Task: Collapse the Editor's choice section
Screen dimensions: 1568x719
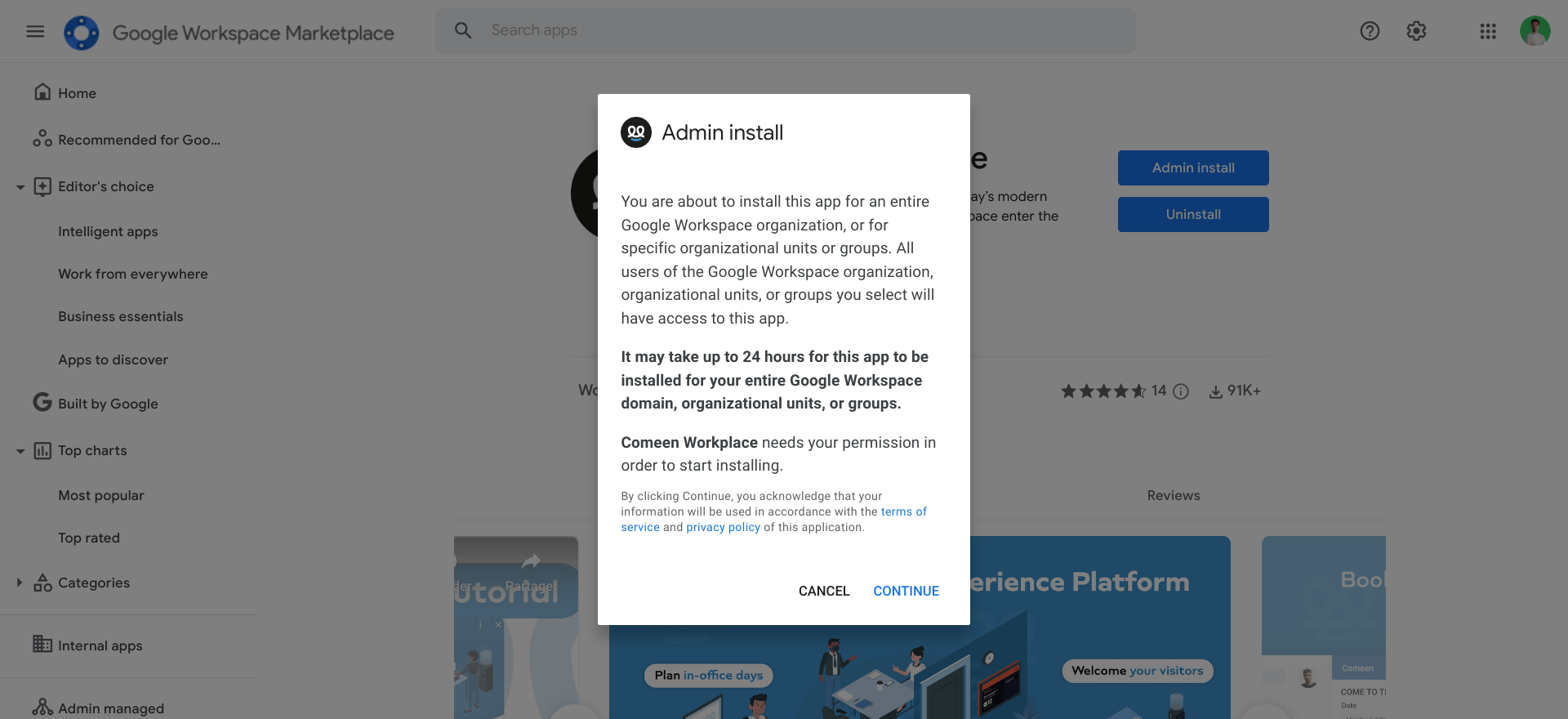Action: tap(20, 187)
